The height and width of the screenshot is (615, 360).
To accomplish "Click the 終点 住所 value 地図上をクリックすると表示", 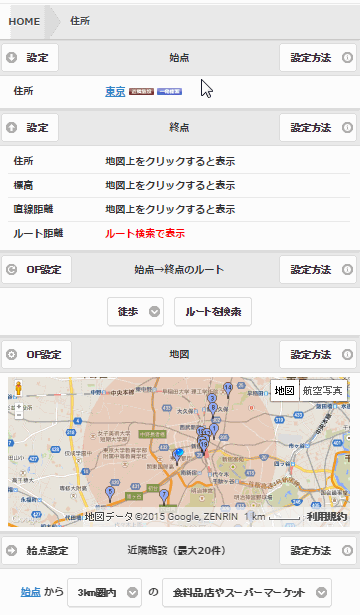I will [x=170, y=161].
